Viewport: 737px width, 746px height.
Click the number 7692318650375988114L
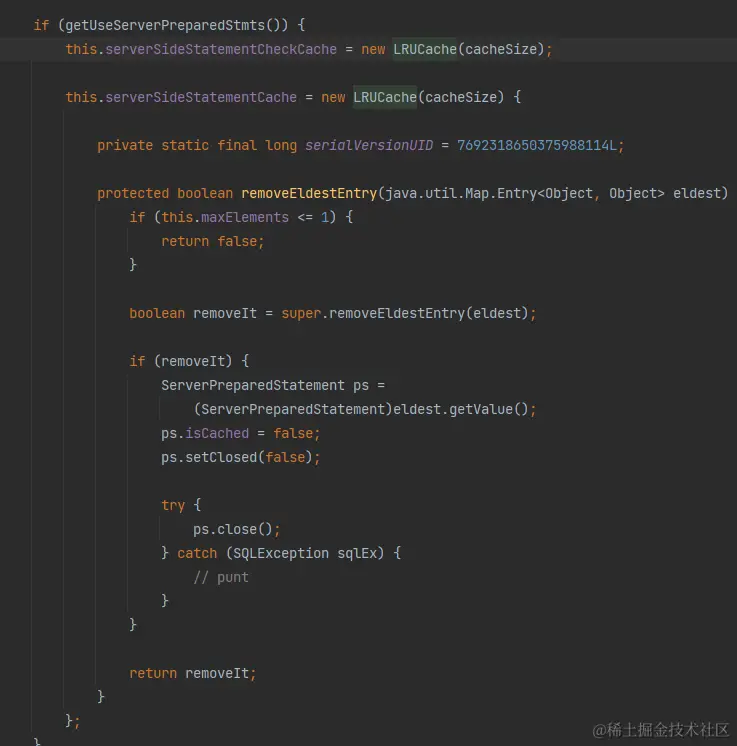tap(536, 146)
